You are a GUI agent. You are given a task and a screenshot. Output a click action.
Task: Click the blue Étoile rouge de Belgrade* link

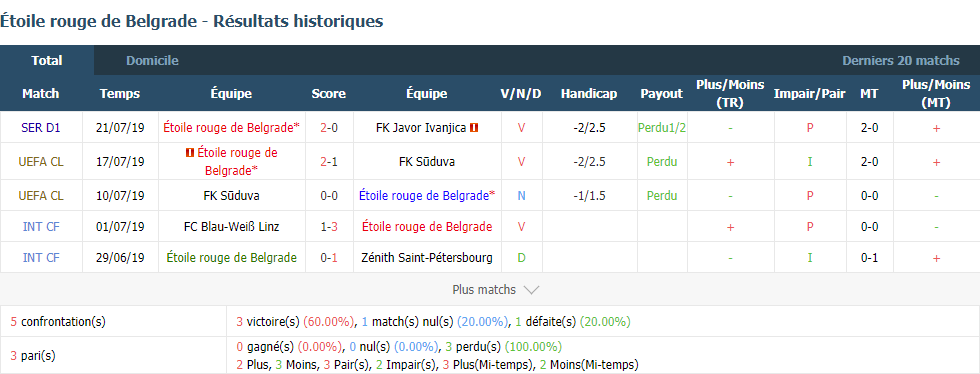point(427,196)
